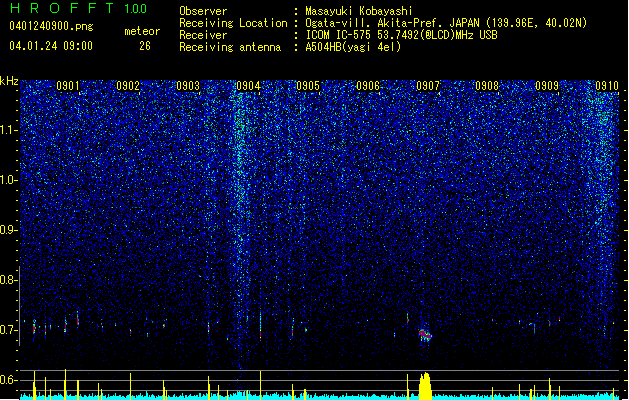Image resolution: width=629 pixels, height=400 pixels.
Task: Click the 0908 time marker
Action: click(x=487, y=86)
